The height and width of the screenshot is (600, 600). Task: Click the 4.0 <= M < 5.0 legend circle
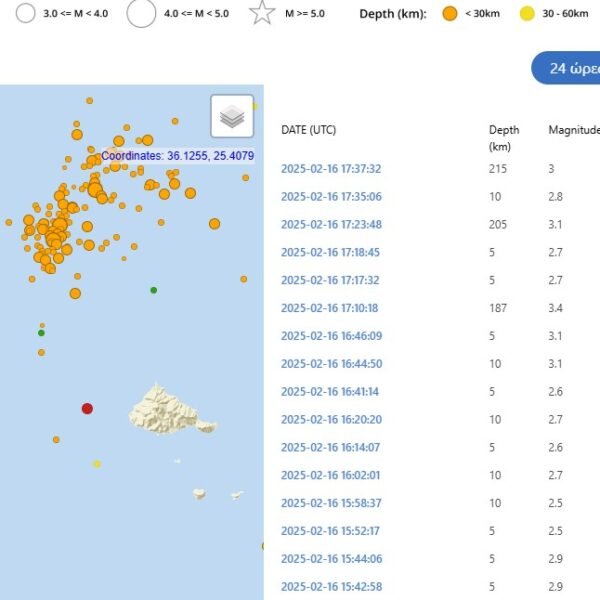click(141, 14)
